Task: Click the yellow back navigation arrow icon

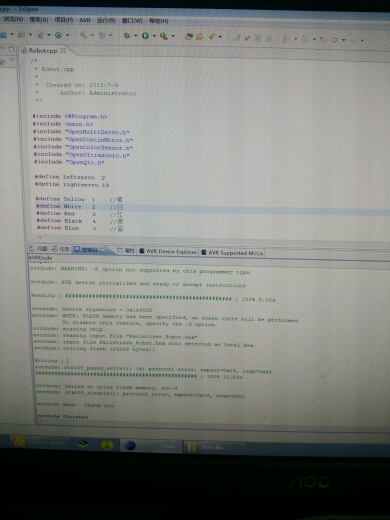Action: (x=335, y=40)
